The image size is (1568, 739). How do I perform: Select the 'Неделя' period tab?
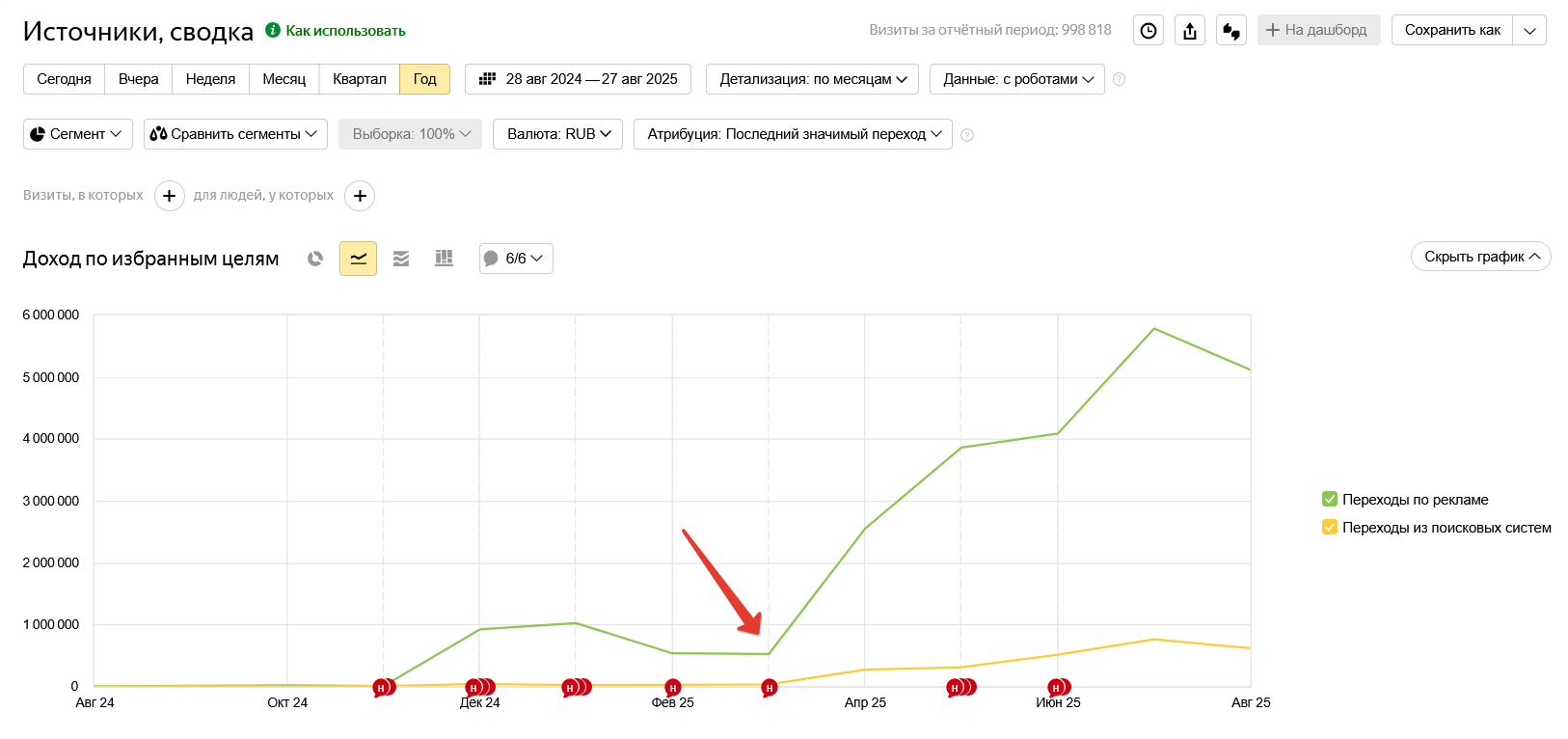point(210,79)
